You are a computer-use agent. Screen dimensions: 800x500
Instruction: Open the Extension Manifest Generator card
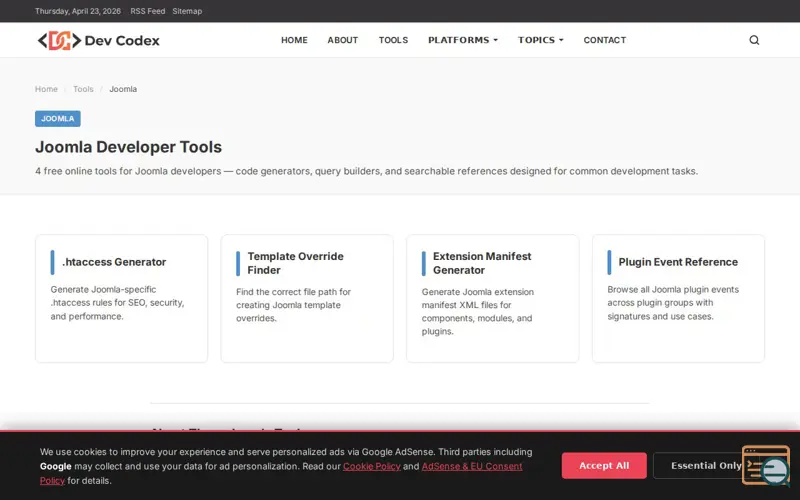coord(493,298)
